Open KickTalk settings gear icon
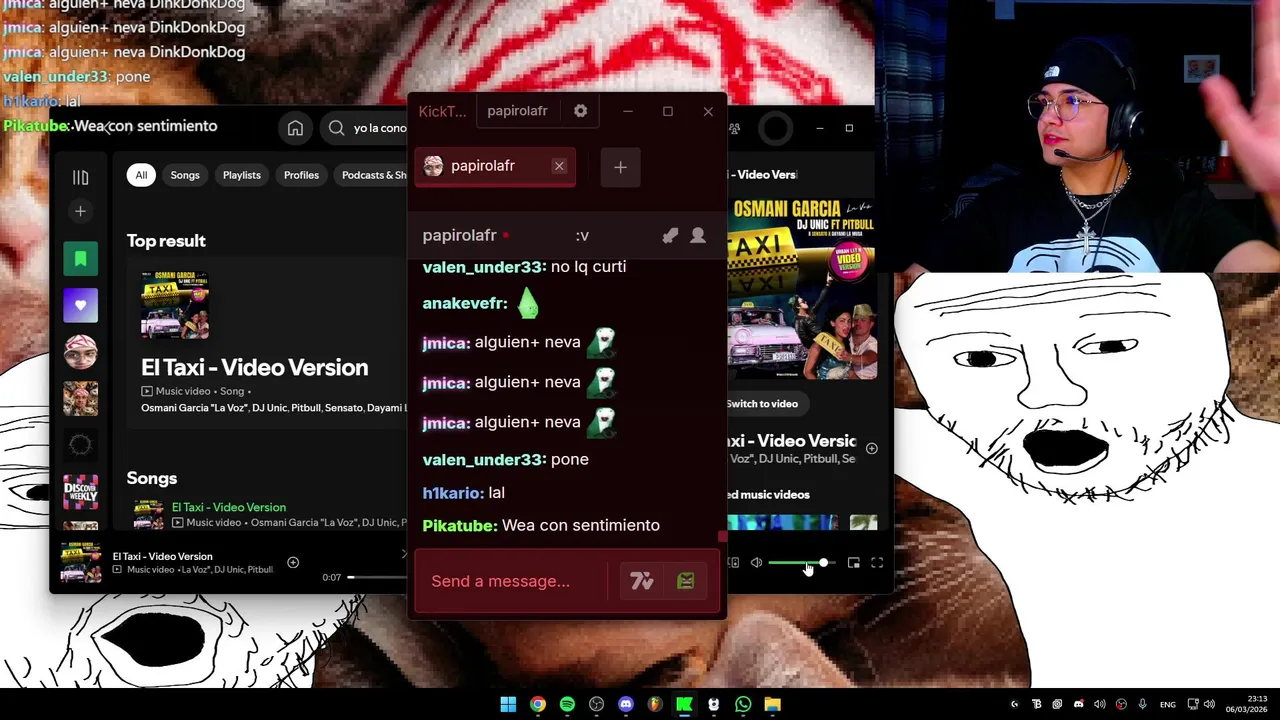 (x=580, y=111)
